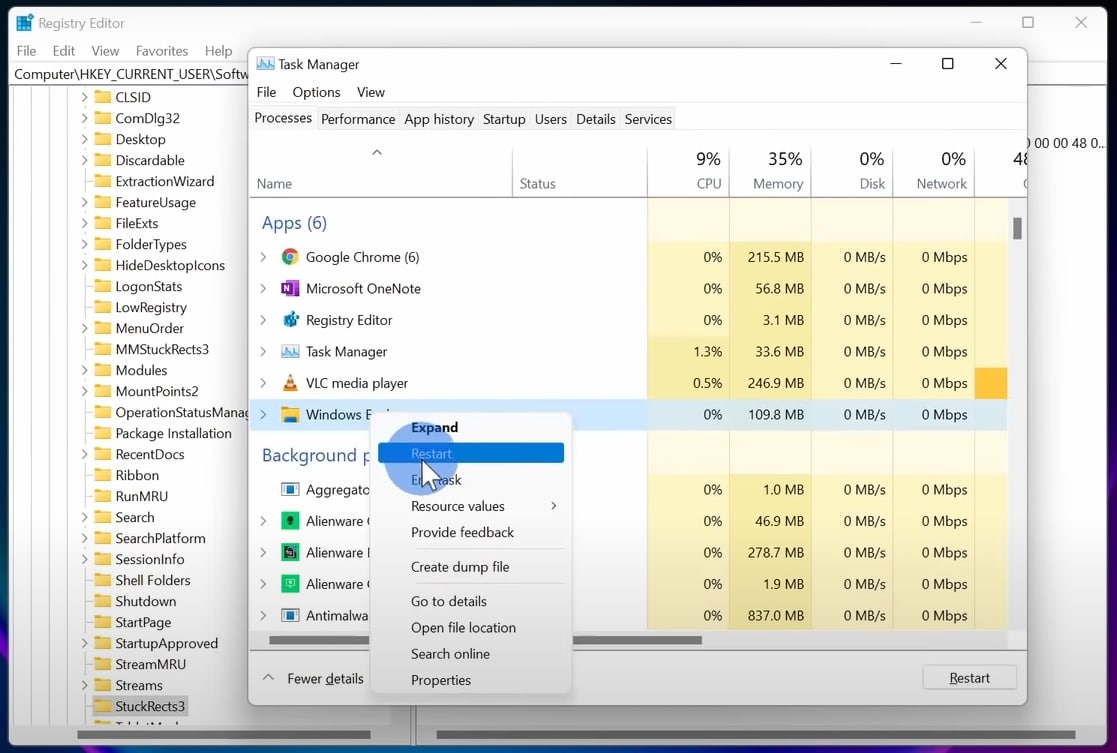Click the Windows Explorer folder icon in process list
Viewport: 1117px width, 753px height.
[290, 415]
